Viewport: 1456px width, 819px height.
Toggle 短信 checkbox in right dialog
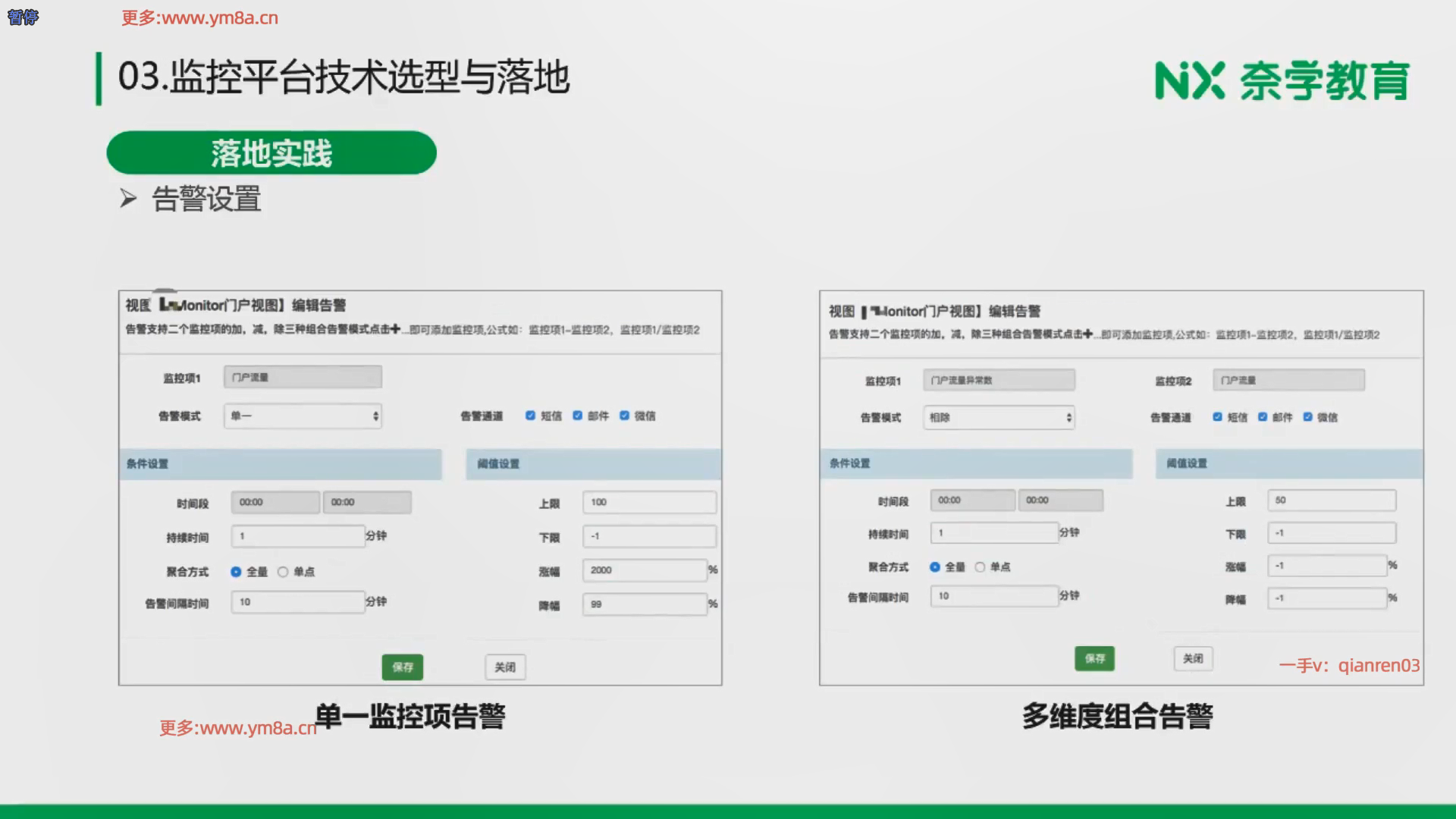(1217, 417)
